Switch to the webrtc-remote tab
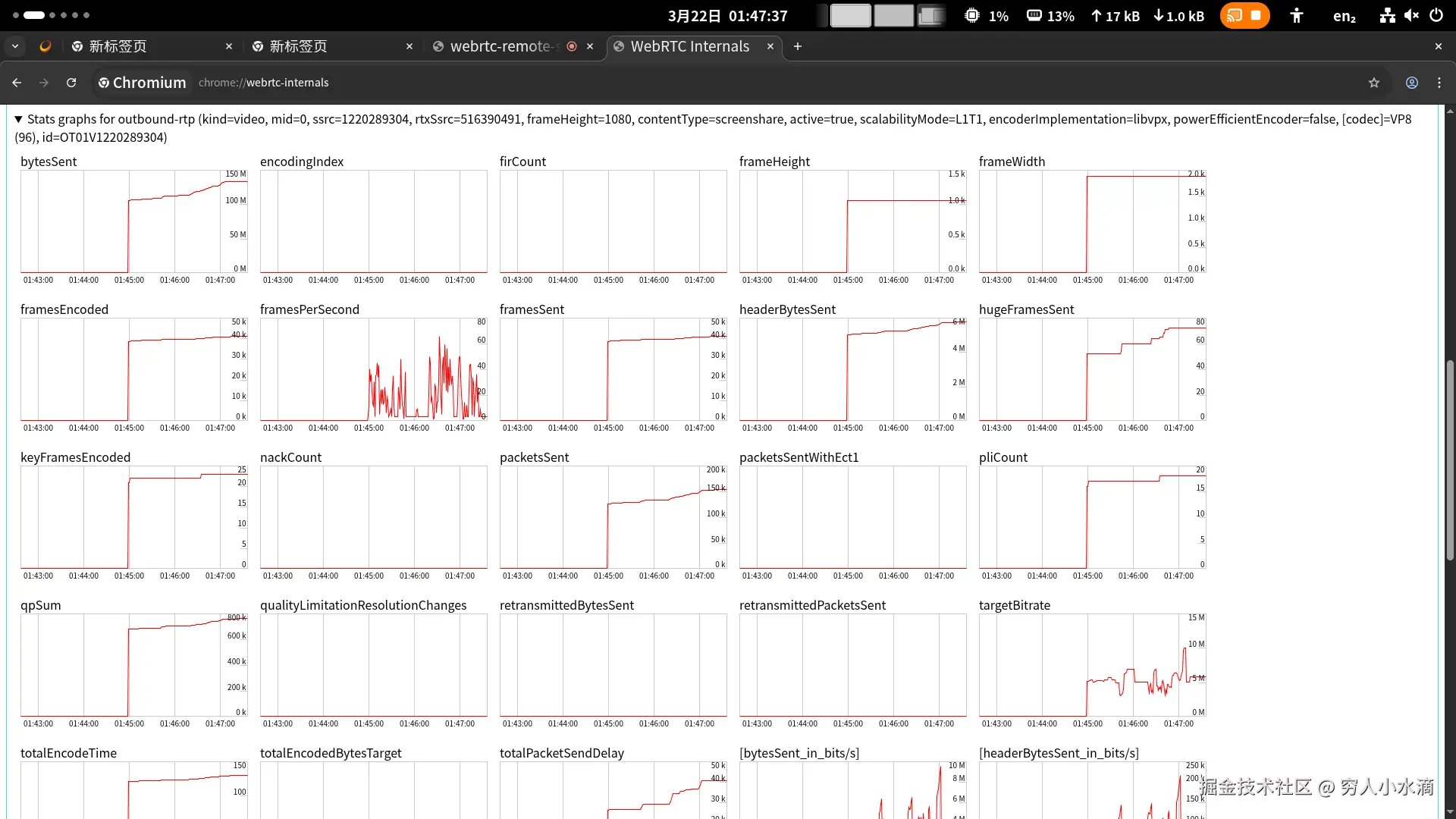The image size is (1456, 819). pos(500,46)
